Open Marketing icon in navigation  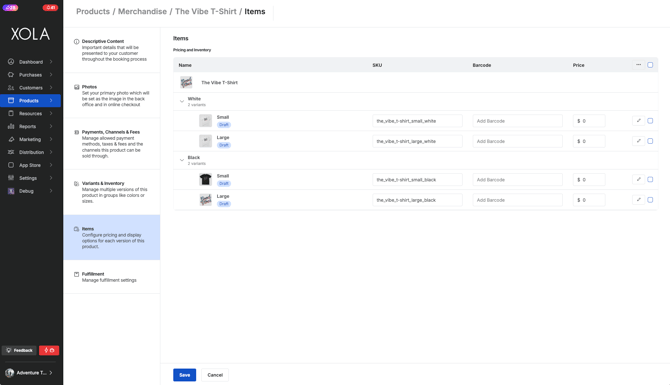pyautogui.click(x=11, y=139)
